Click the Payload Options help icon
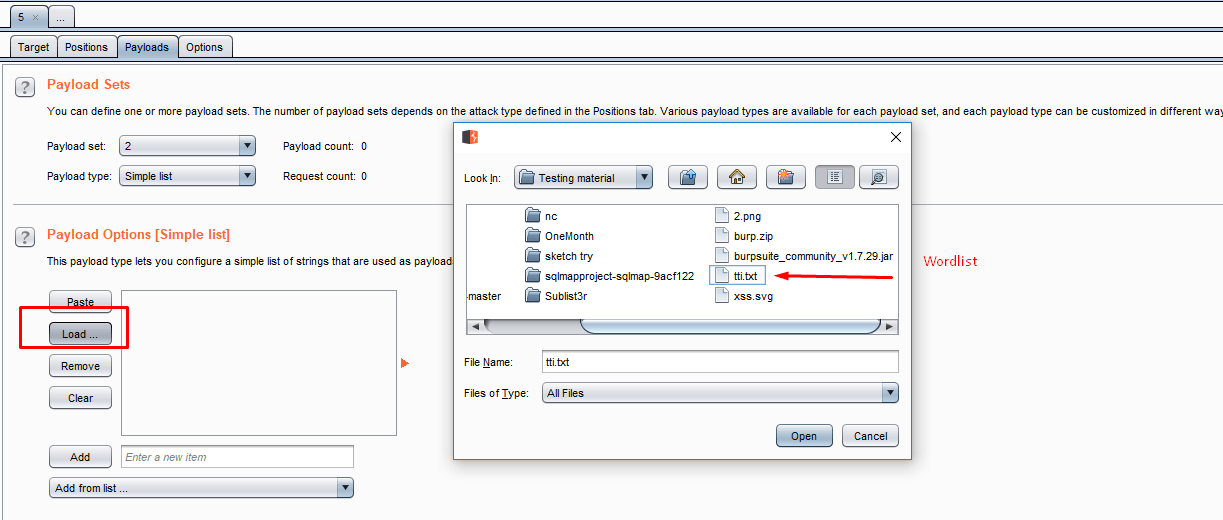Image resolution: width=1223 pixels, height=520 pixels. 25,237
